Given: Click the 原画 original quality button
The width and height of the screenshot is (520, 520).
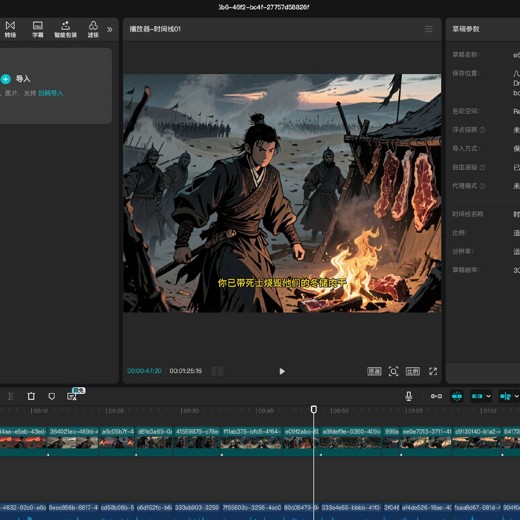Looking at the screenshot, I should click(x=374, y=371).
